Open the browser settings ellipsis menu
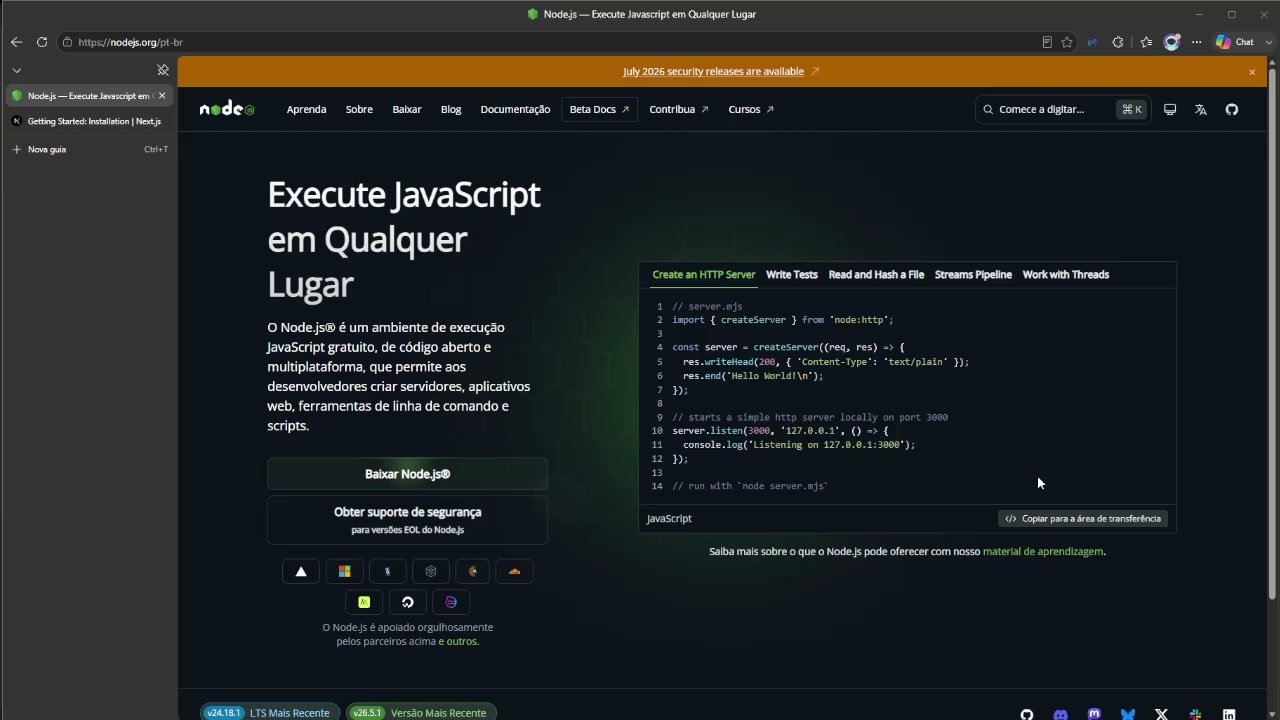The height and width of the screenshot is (720, 1280). (x=1196, y=42)
